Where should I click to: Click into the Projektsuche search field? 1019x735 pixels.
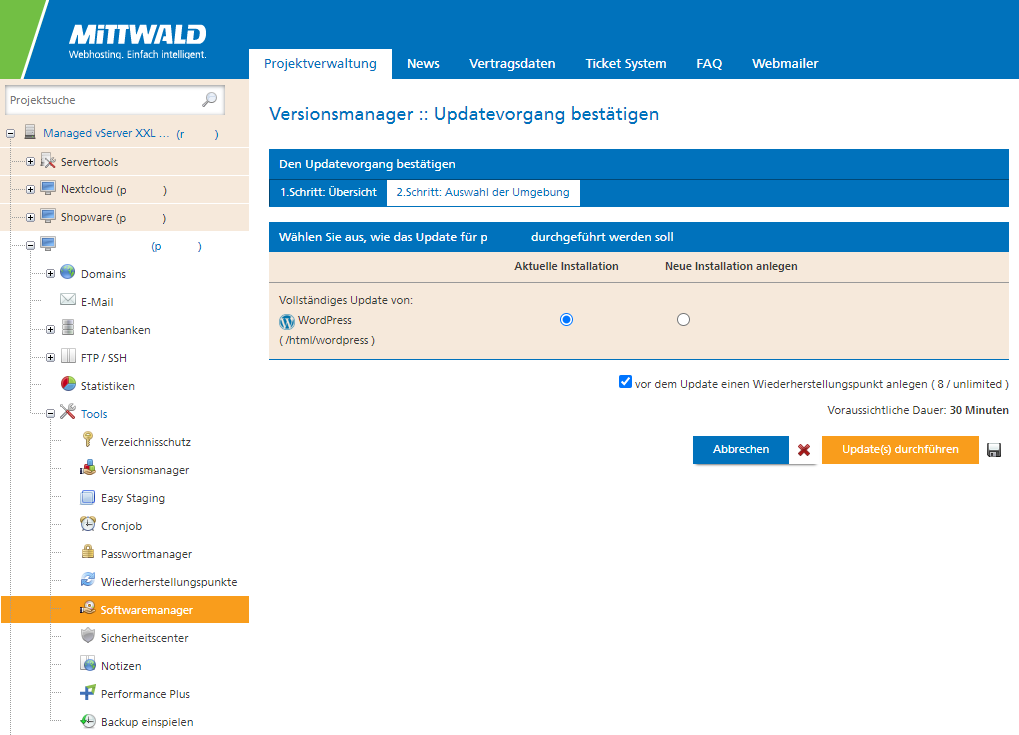coord(115,100)
